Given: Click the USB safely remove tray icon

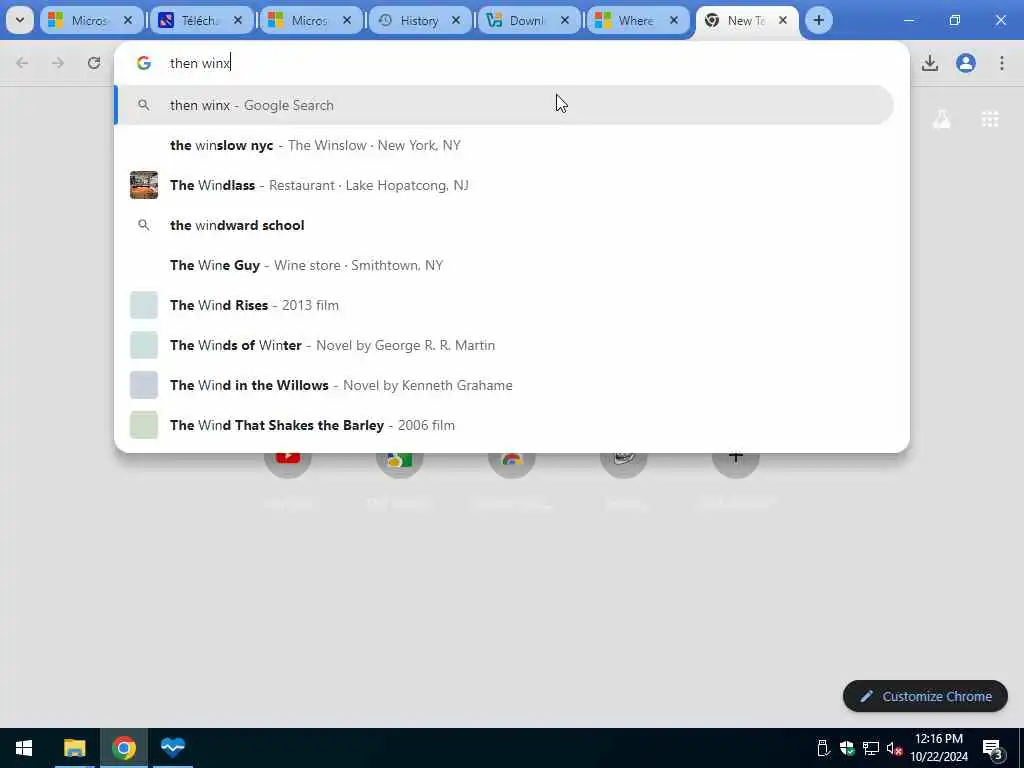Looking at the screenshot, I should pyautogui.click(x=823, y=748).
